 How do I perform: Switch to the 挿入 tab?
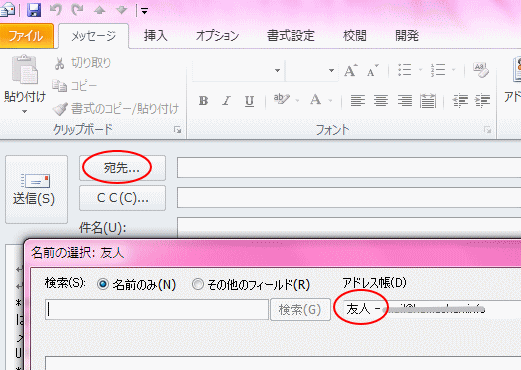[155, 36]
